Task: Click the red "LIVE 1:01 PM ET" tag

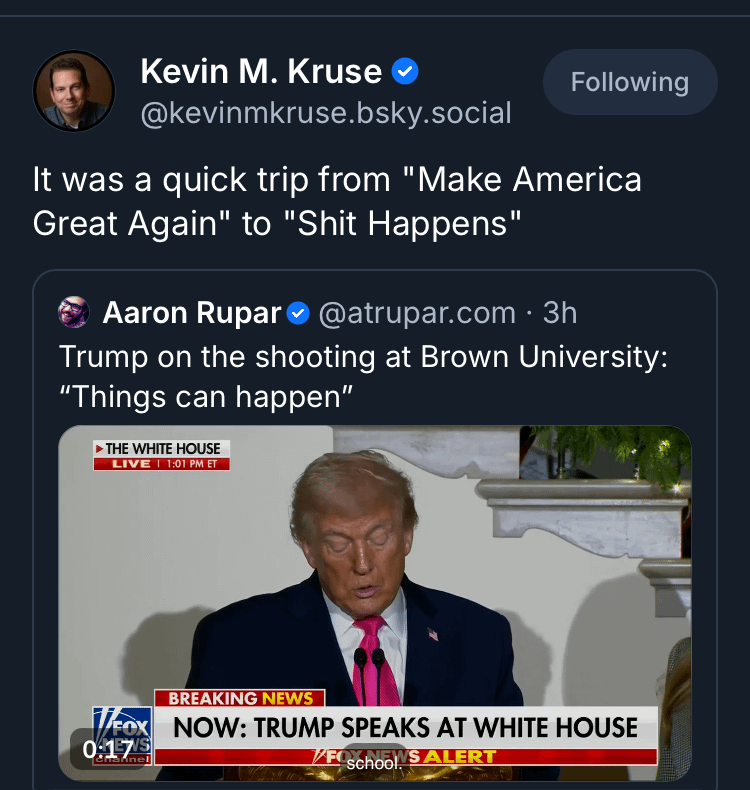Action: coord(162,464)
